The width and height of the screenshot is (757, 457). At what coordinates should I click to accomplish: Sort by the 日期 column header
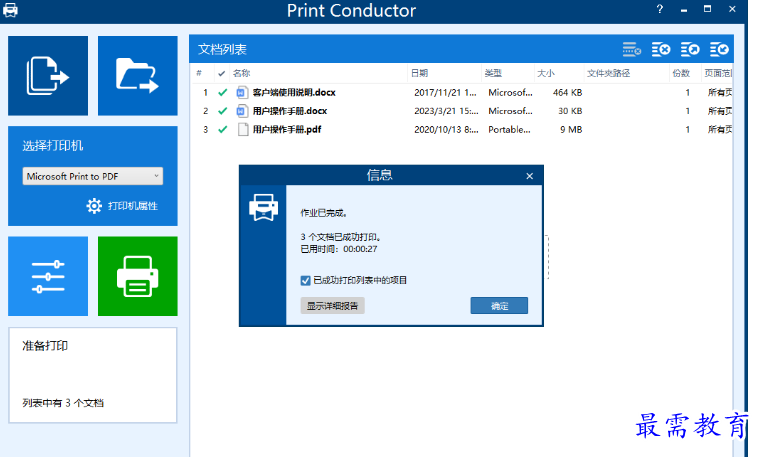[x=420, y=73]
